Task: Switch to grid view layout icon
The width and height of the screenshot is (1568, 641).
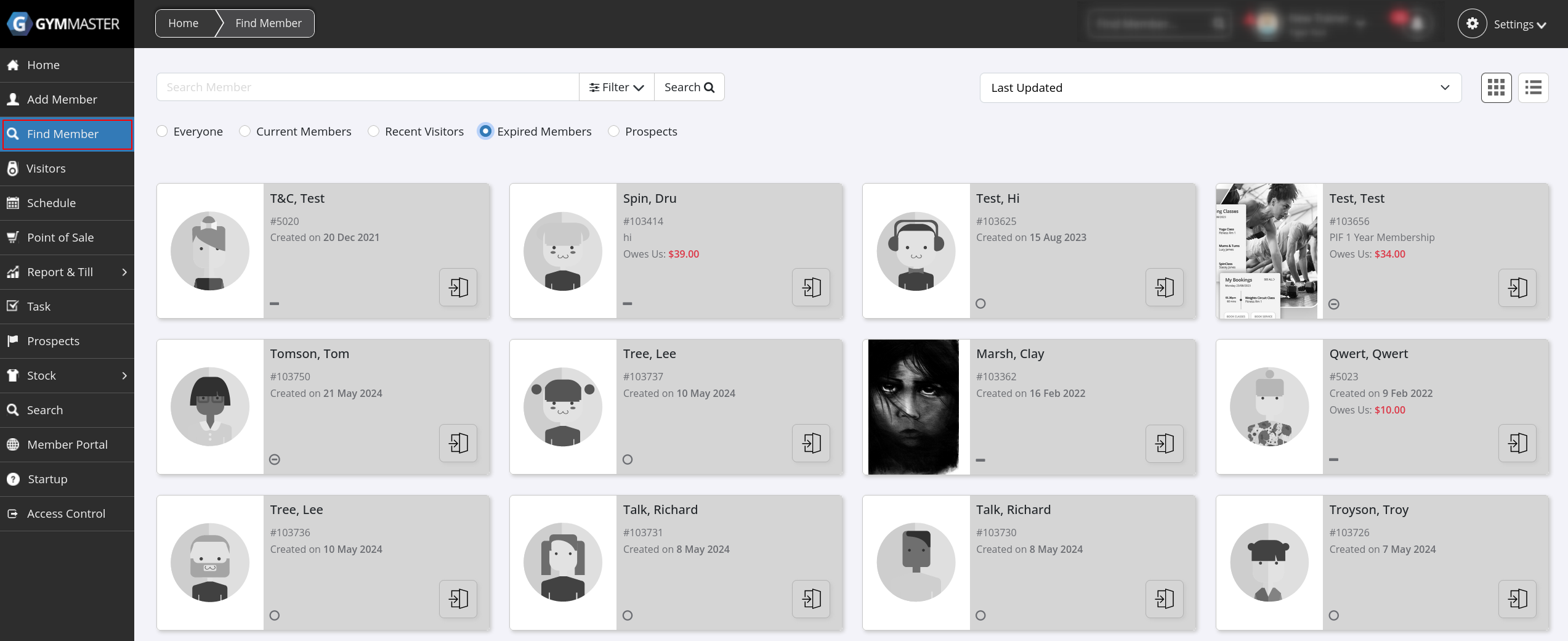Action: pos(1496,88)
